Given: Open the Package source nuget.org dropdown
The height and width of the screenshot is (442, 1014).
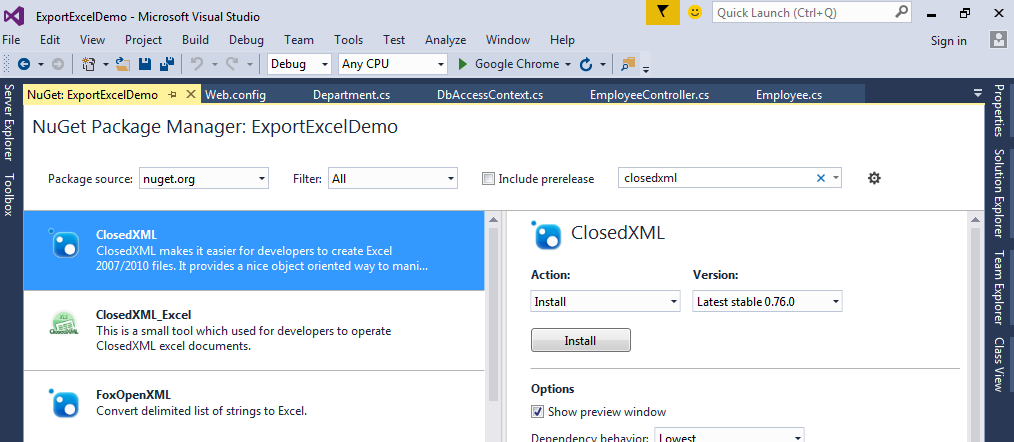Looking at the screenshot, I should [204, 179].
